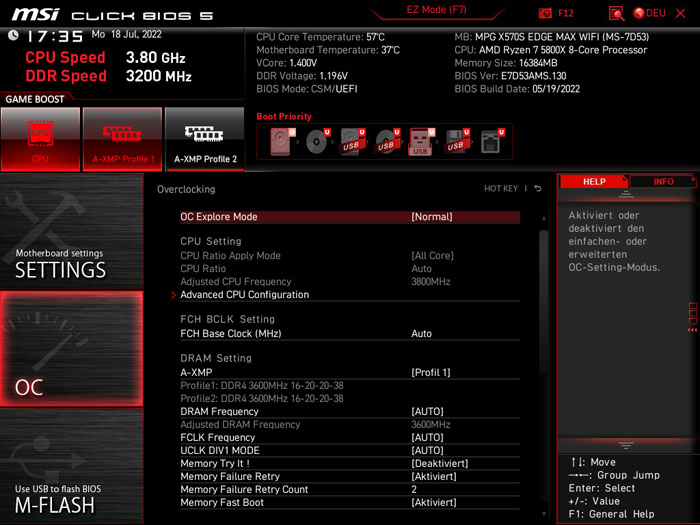
Task: Go back using the return arrow icon
Action: click(538, 188)
